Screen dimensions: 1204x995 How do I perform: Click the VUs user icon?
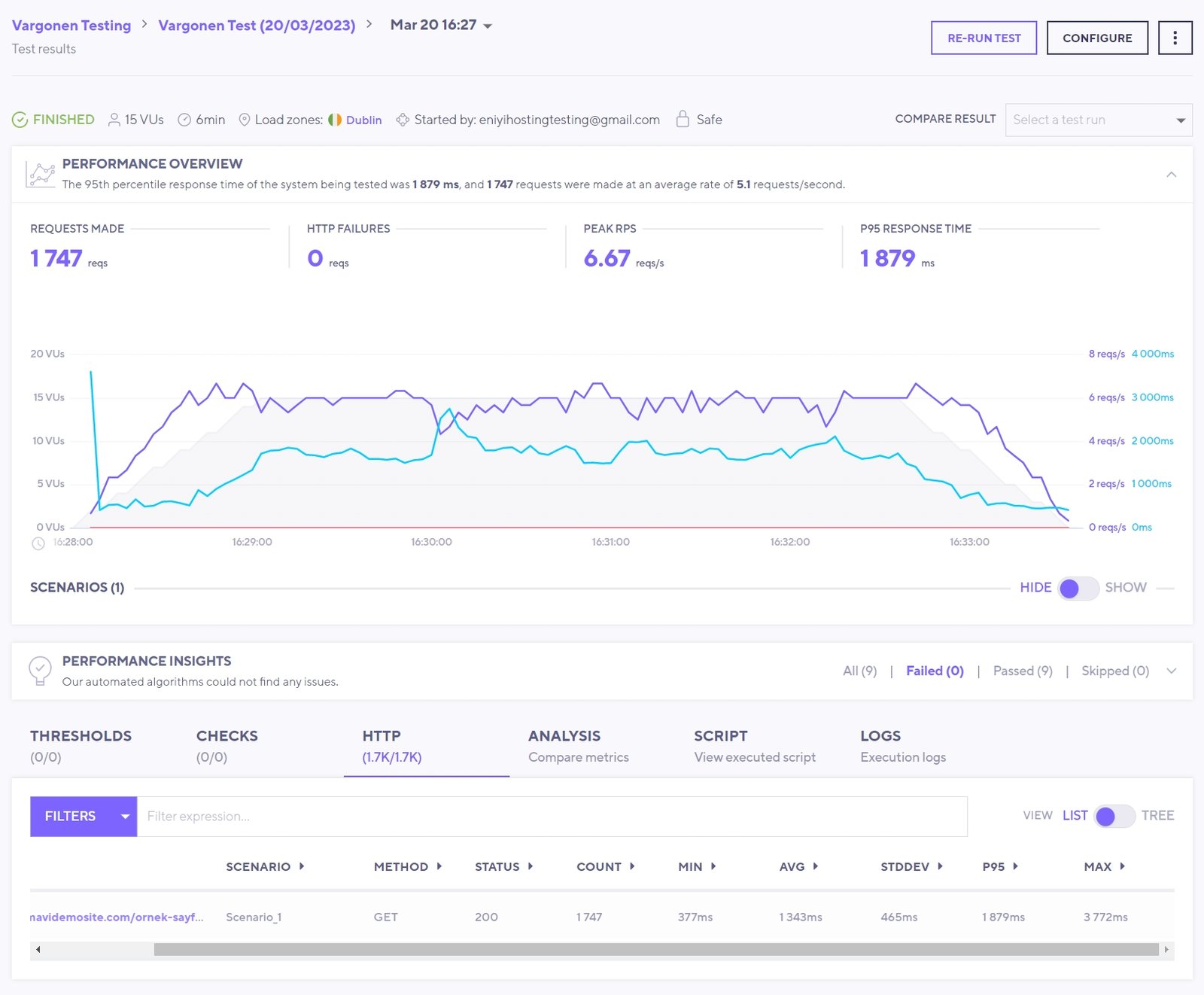coord(114,120)
